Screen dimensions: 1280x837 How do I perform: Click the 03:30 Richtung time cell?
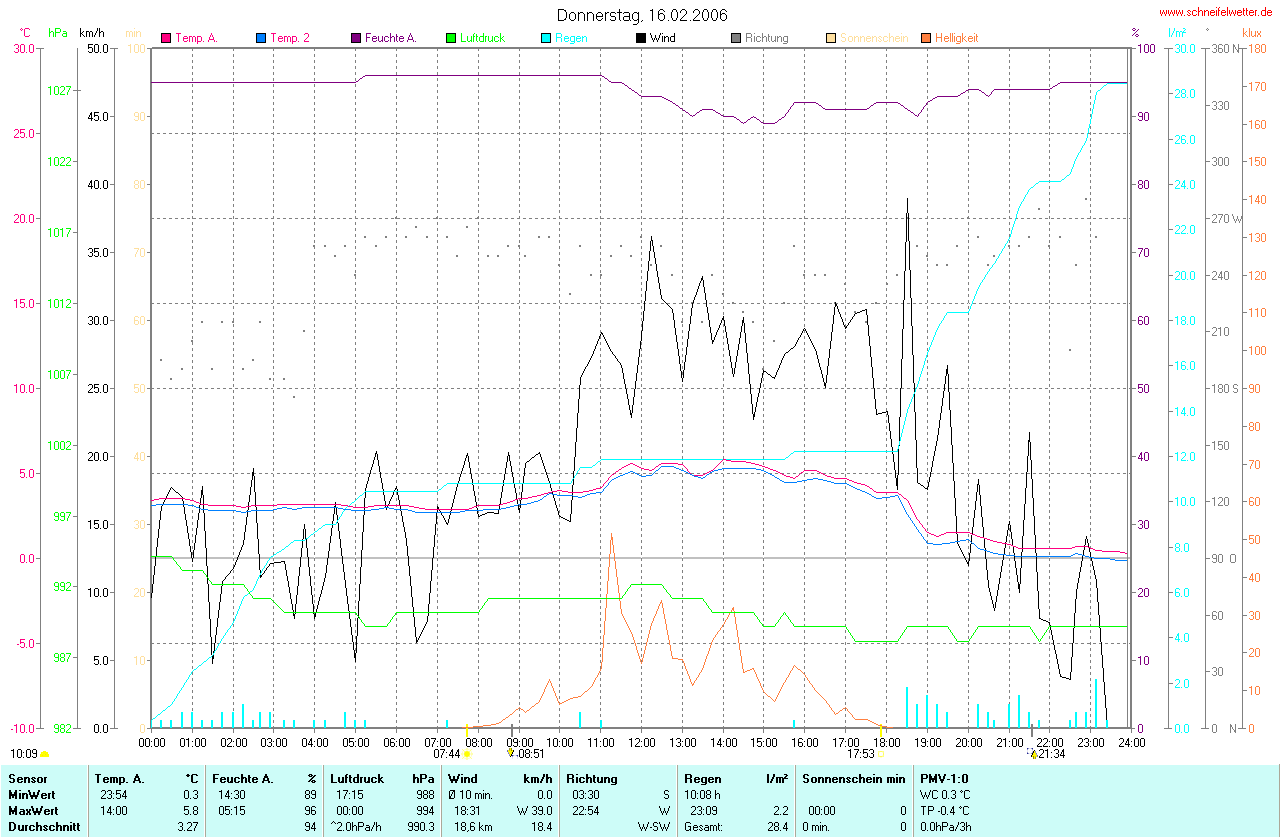[x=585, y=794]
